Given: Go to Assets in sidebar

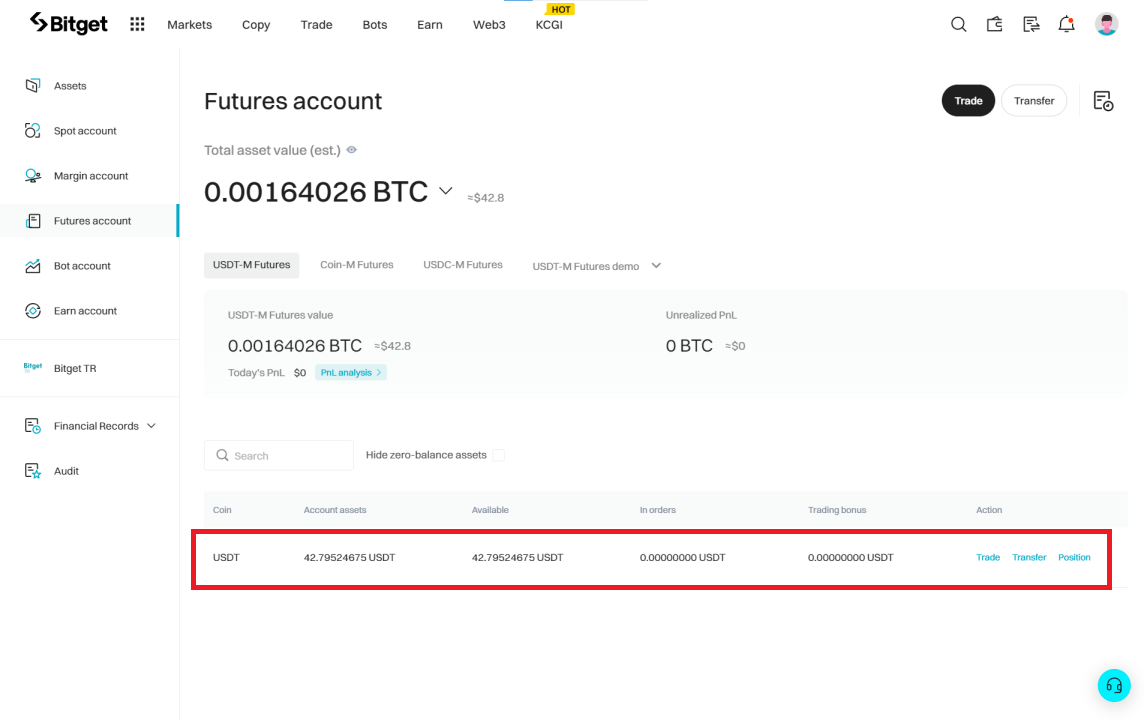Looking at the screenshot, I should (x=70, y=86).
